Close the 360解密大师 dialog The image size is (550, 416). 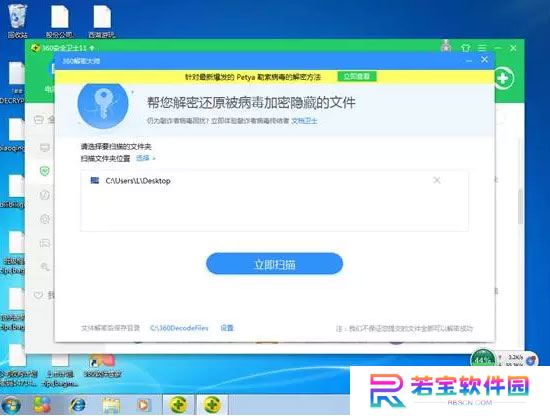pos(484,60)
